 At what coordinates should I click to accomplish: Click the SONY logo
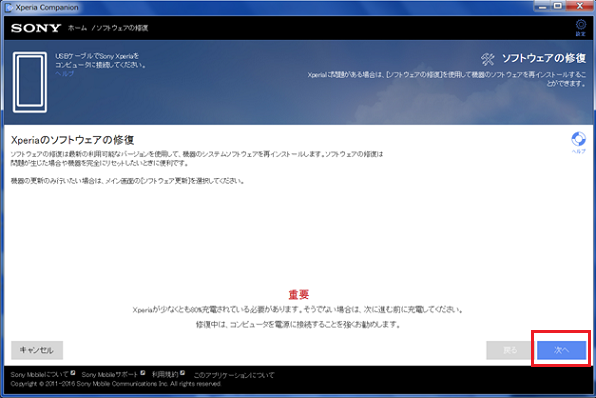point(36,28)
